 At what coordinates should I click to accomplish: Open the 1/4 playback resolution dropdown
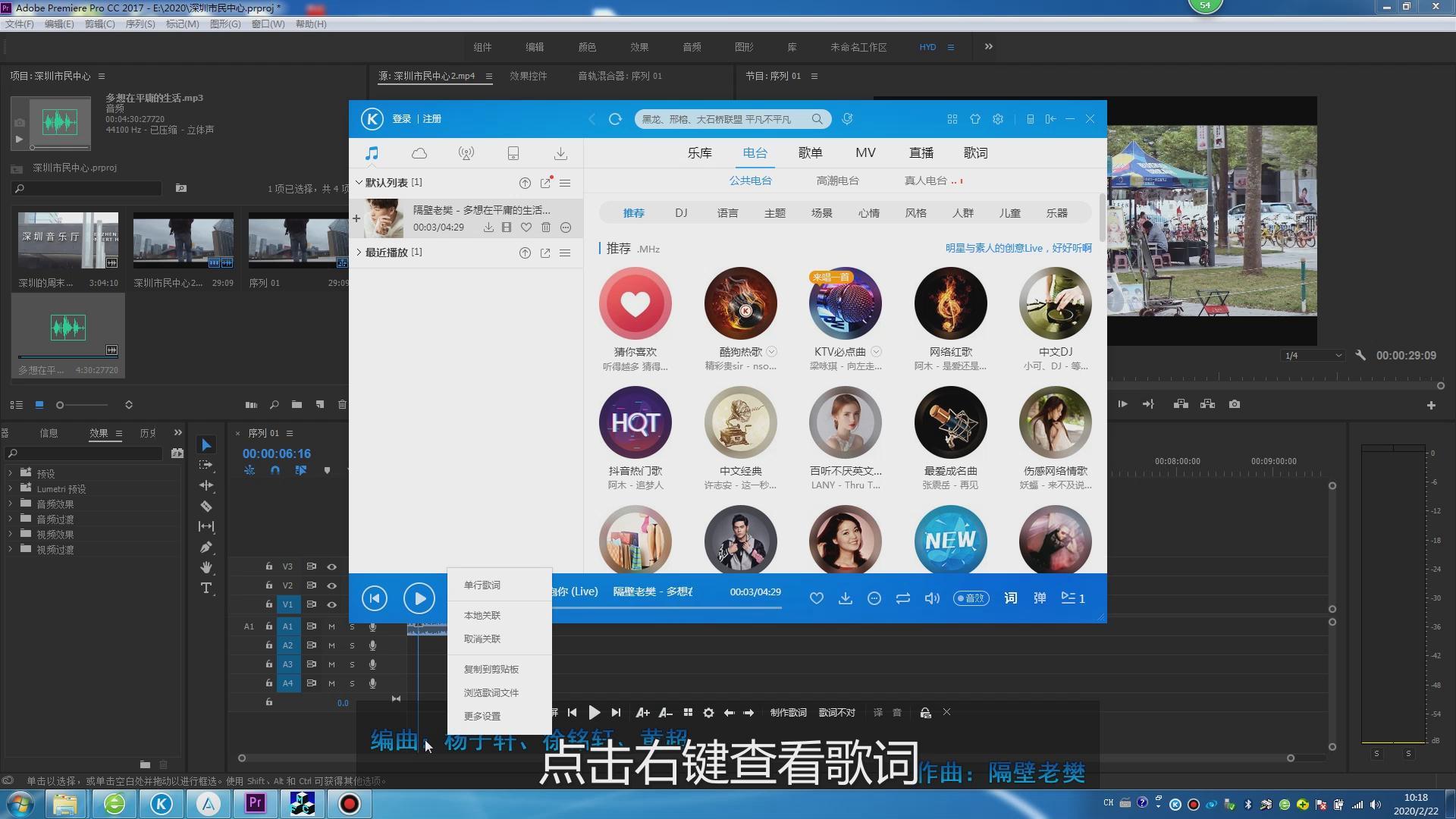coord(1313,356)
